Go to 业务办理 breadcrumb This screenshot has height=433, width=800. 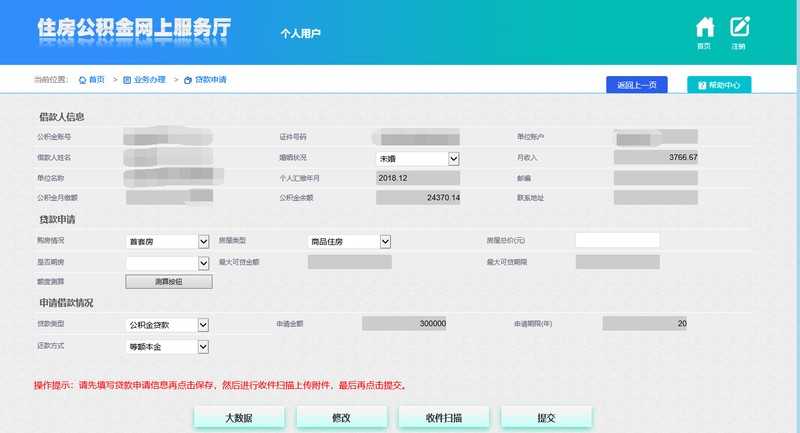pos(143,79)
